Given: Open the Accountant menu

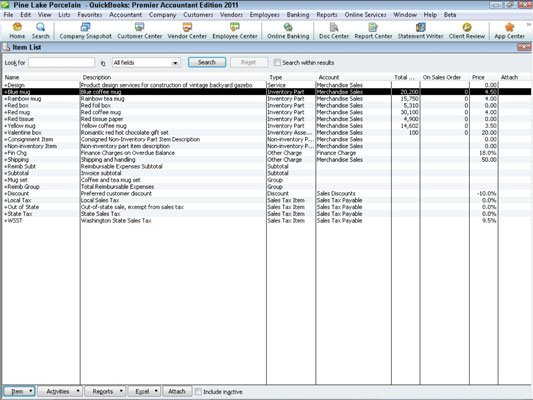Looking at the screenshot, I should tap(125, 15).
